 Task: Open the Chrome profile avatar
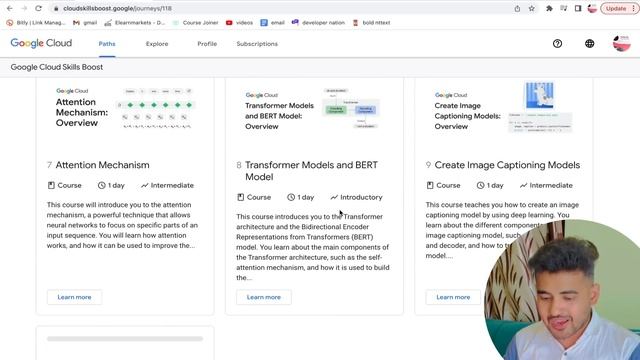pos(592,8)
